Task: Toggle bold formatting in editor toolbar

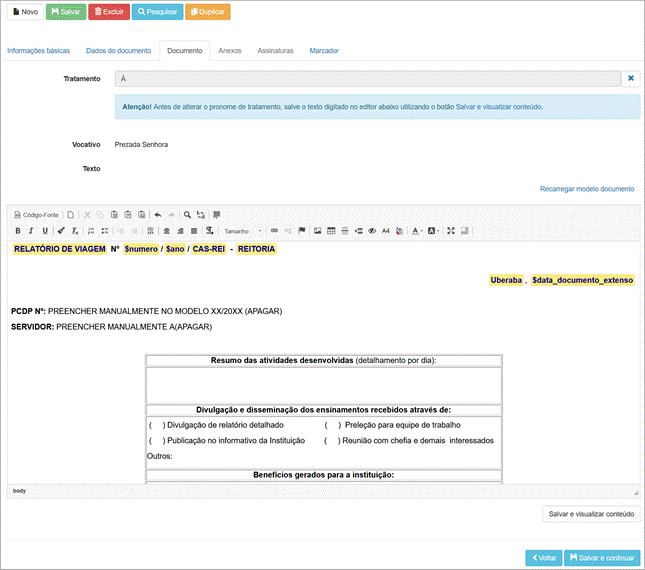Action: click(19, 231)
